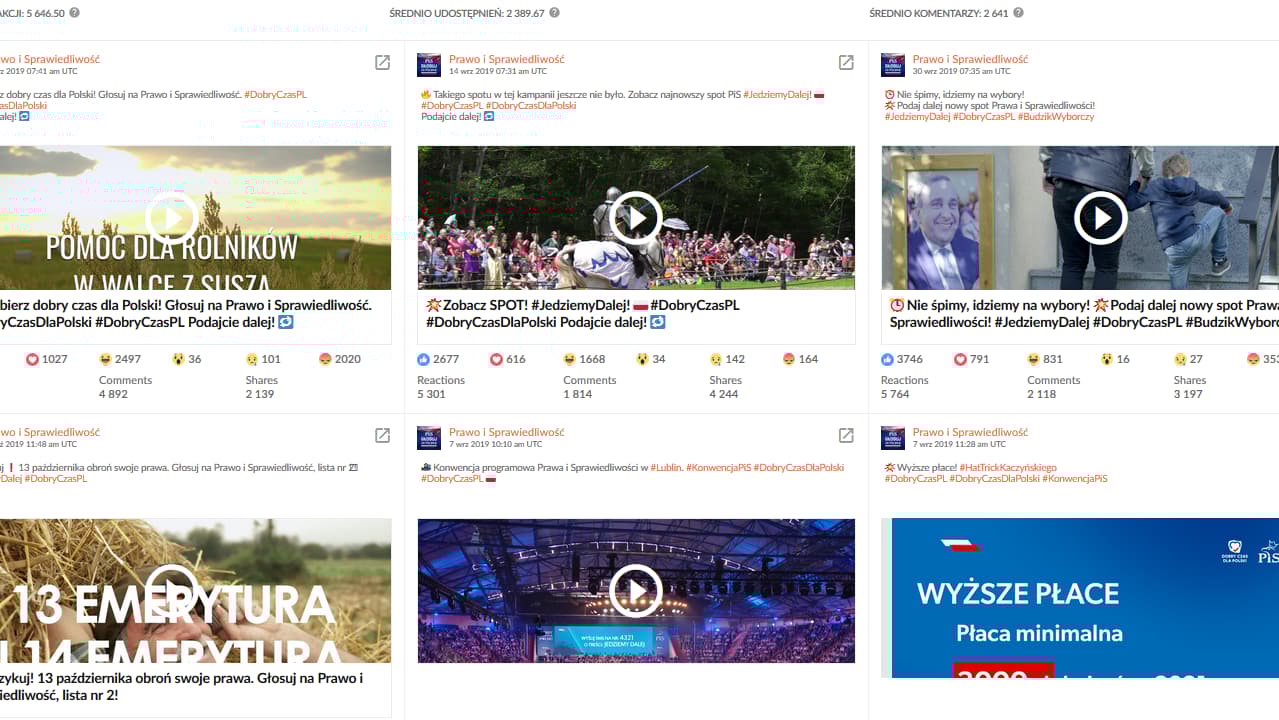Click the Comments count '4 892'

113,394
